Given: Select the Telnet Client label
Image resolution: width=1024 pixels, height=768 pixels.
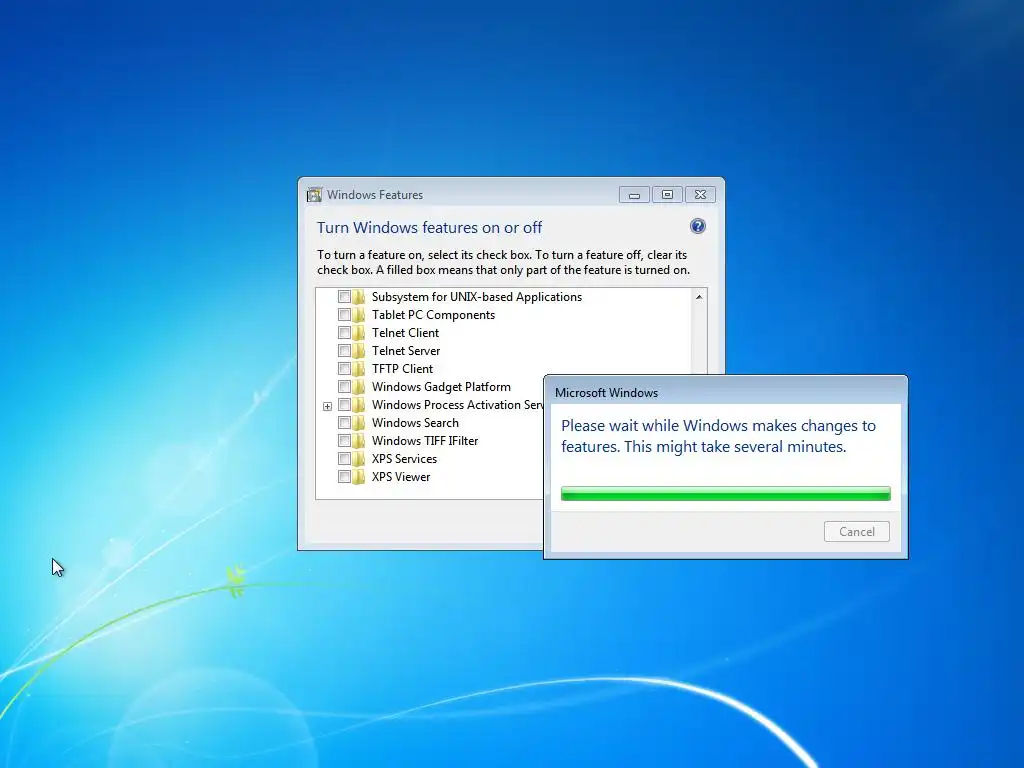Looking at the screenshot, I should point(406,333).
